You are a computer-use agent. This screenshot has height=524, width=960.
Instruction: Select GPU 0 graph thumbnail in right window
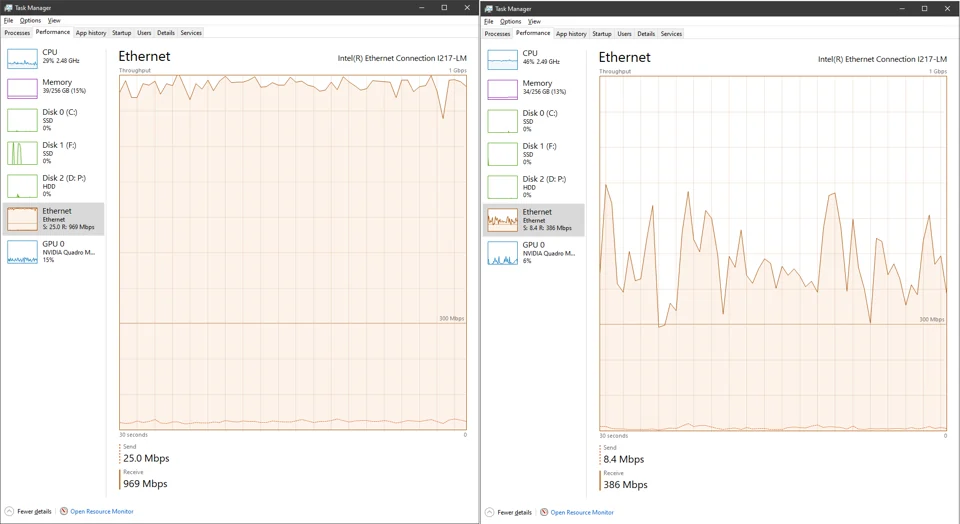coord(502,253)
